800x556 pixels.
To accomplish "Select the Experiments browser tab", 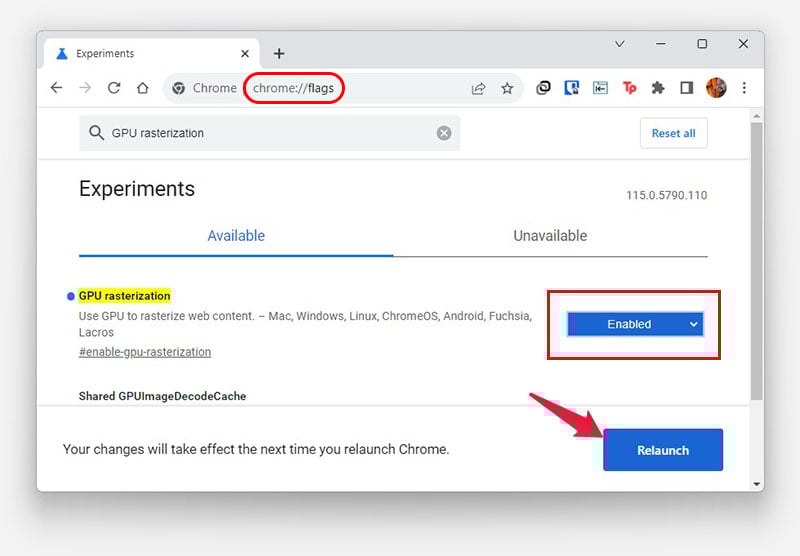I will [152, 54].
